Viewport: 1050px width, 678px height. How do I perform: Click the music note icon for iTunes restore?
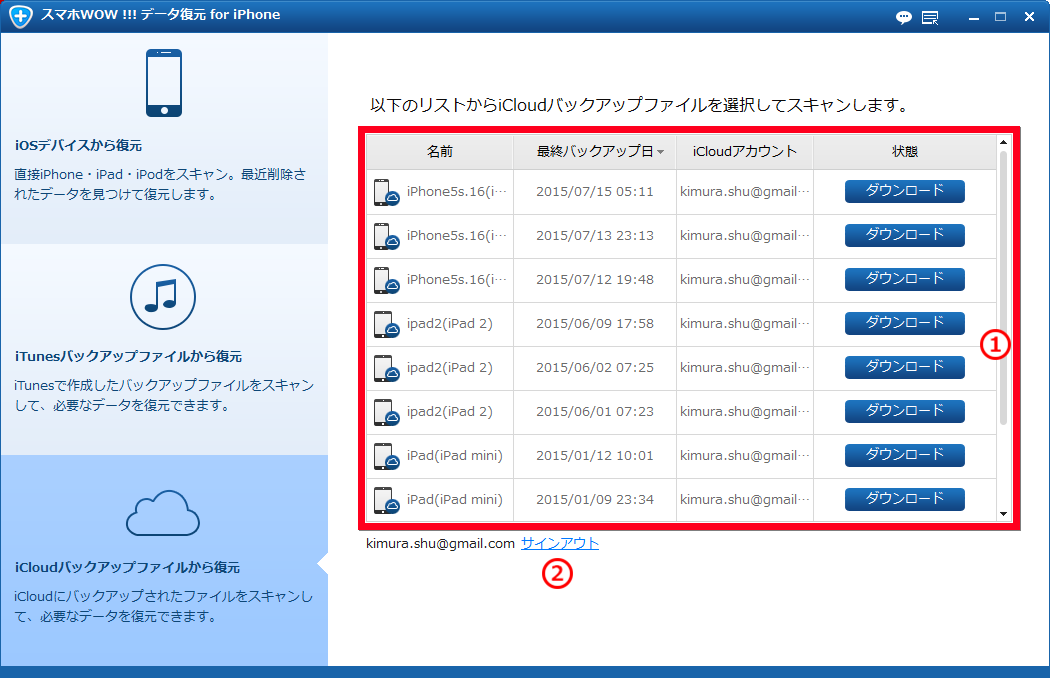163,297
